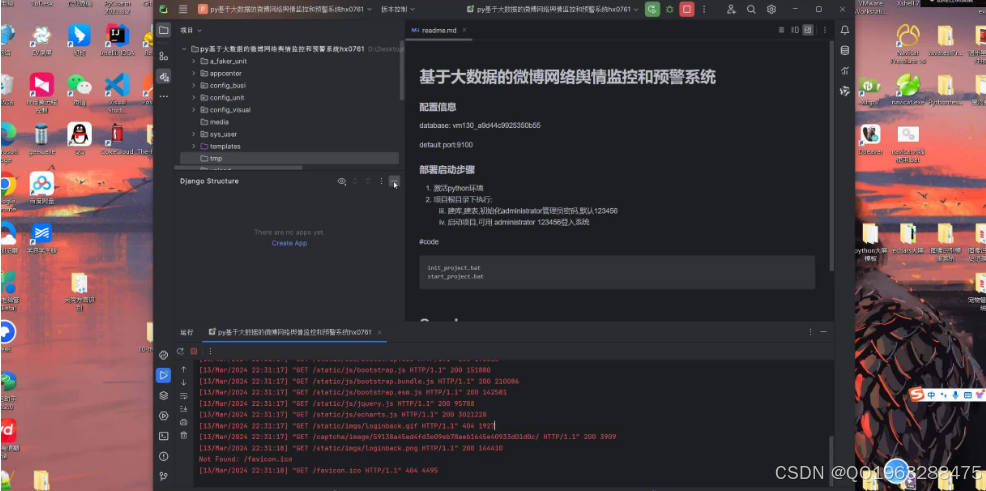Open the WeChat desktop icon
Screen dimensions: 986x491
point(79,89)
